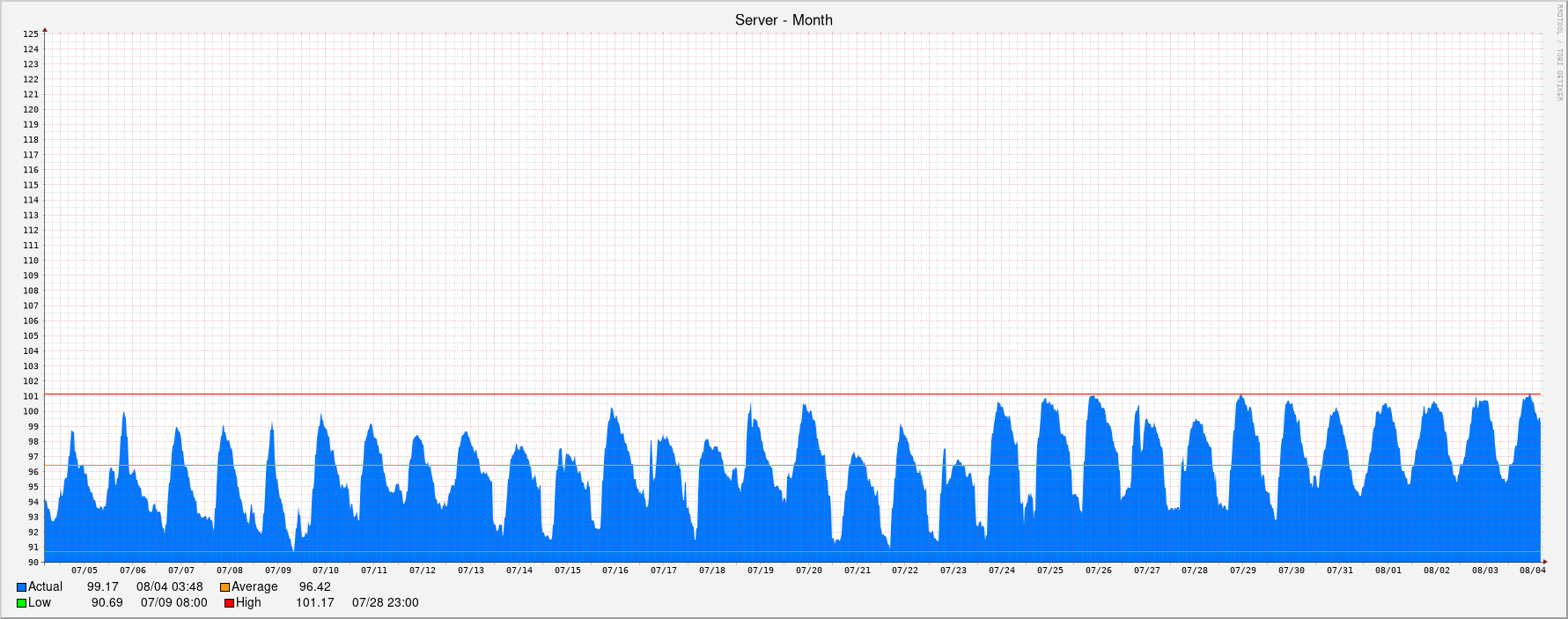The width and height of the screenshot is (1568, 619).
Task: Click y-axis label 115
Action: point(31,185)
